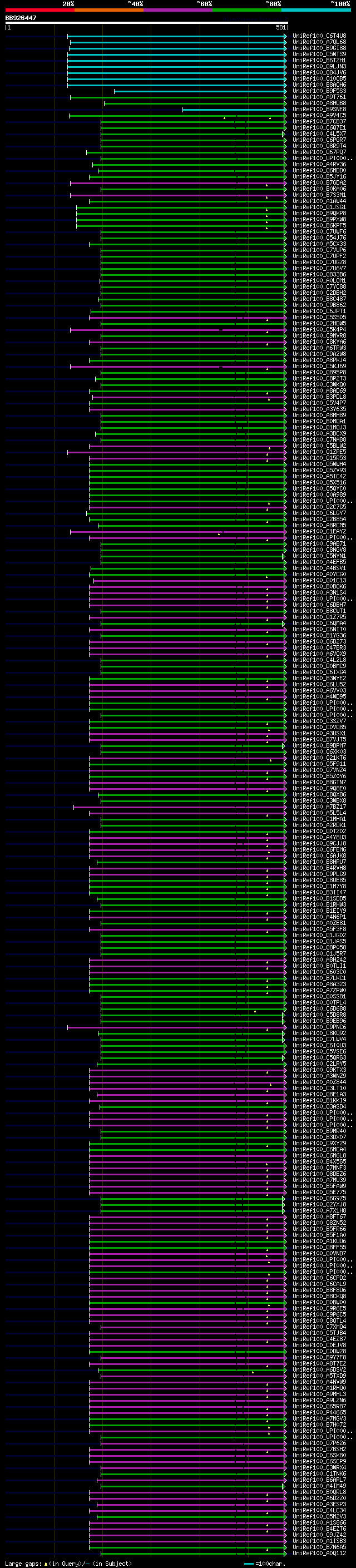
Task: Select the UniRef100_Q67PQ7 label
Action: (319, 152)
